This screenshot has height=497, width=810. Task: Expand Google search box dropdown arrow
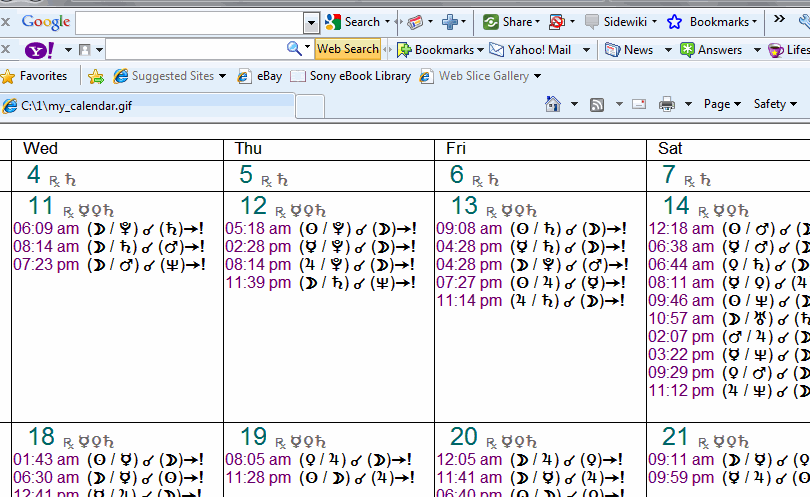(311, 22)
